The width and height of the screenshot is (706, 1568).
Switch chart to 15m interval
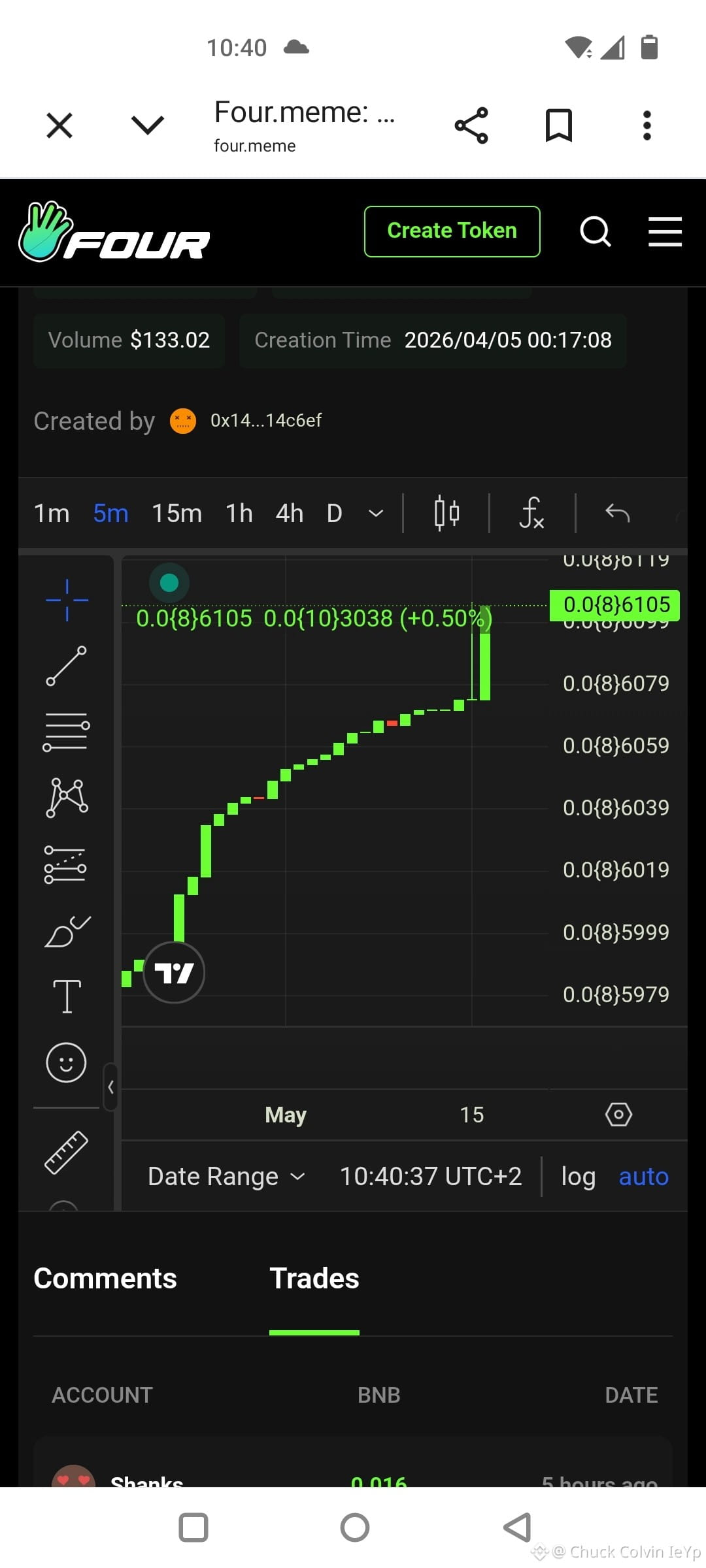point(176,514)
